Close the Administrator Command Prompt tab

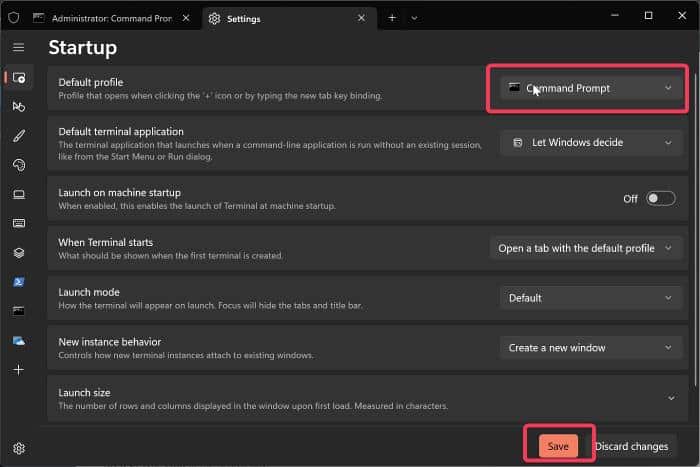(x=186, y=18)
